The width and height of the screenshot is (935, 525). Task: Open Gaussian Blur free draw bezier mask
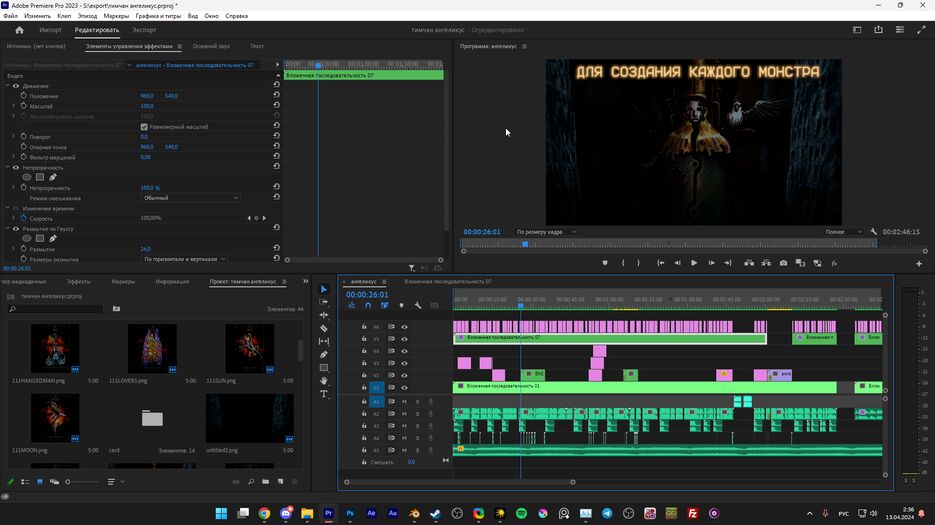pos(53,239)
